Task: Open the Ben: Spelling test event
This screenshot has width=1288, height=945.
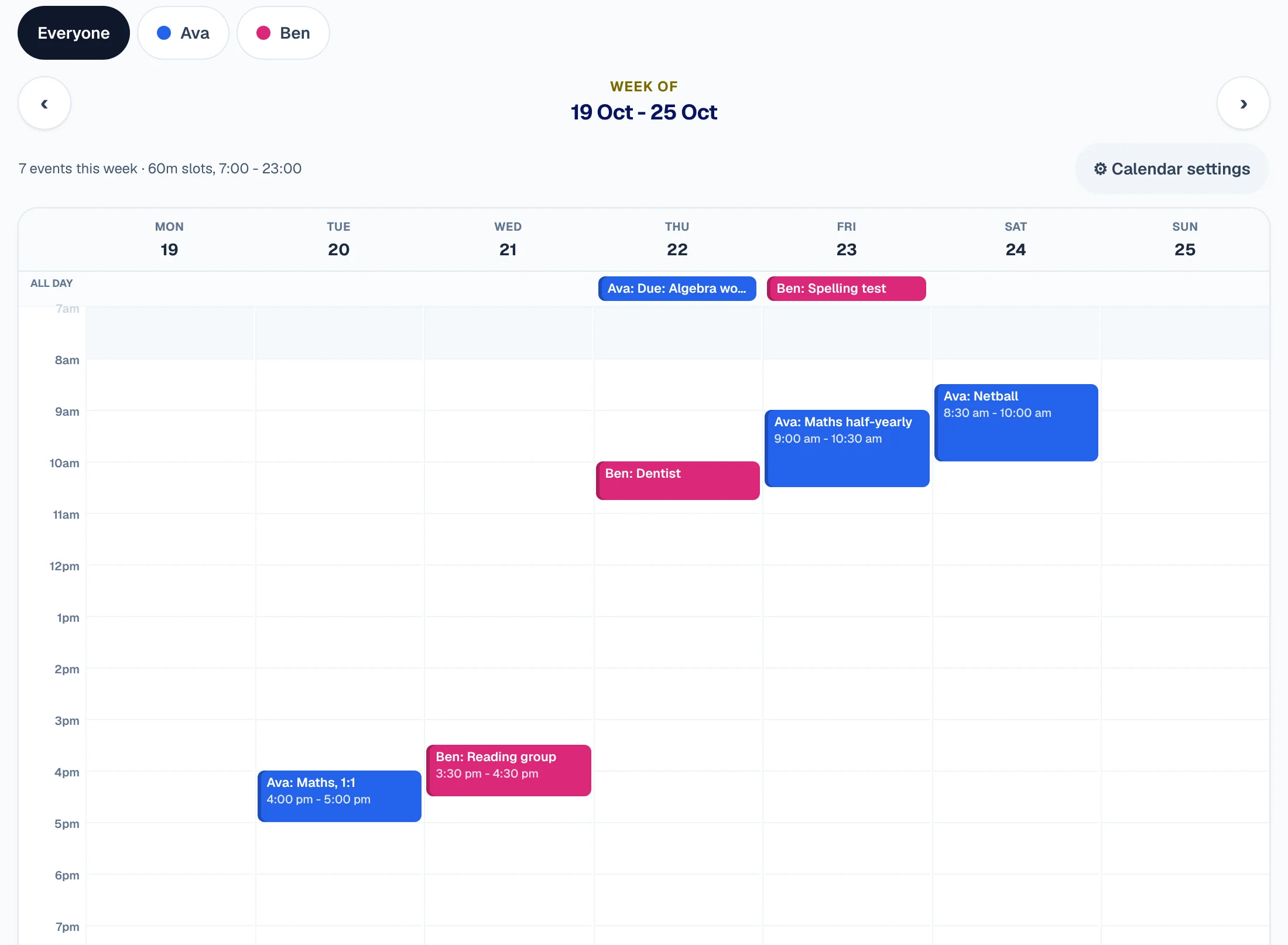Action: [x=847, y=289]
